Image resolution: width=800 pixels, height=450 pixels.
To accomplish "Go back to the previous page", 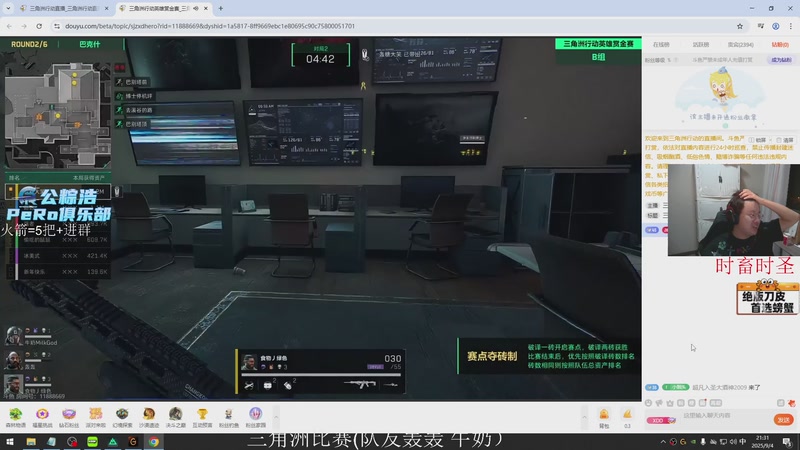I will 10,26.
